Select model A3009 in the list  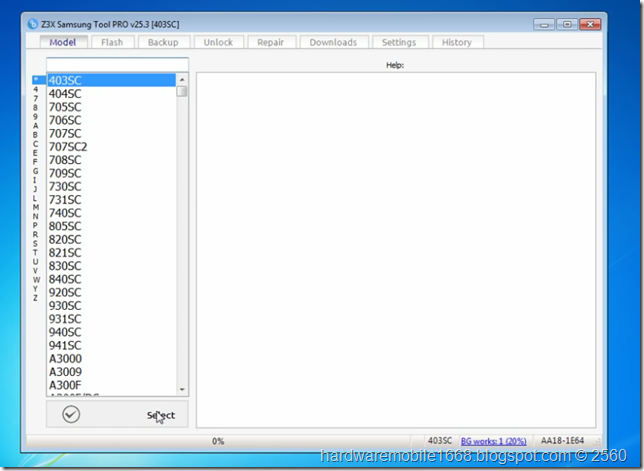[111, 372]
